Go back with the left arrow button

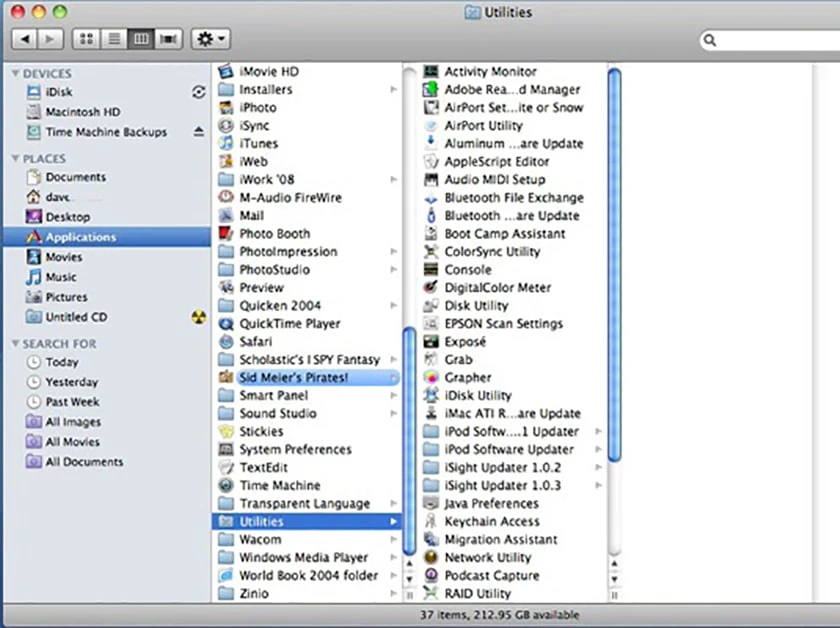point(25,39)
